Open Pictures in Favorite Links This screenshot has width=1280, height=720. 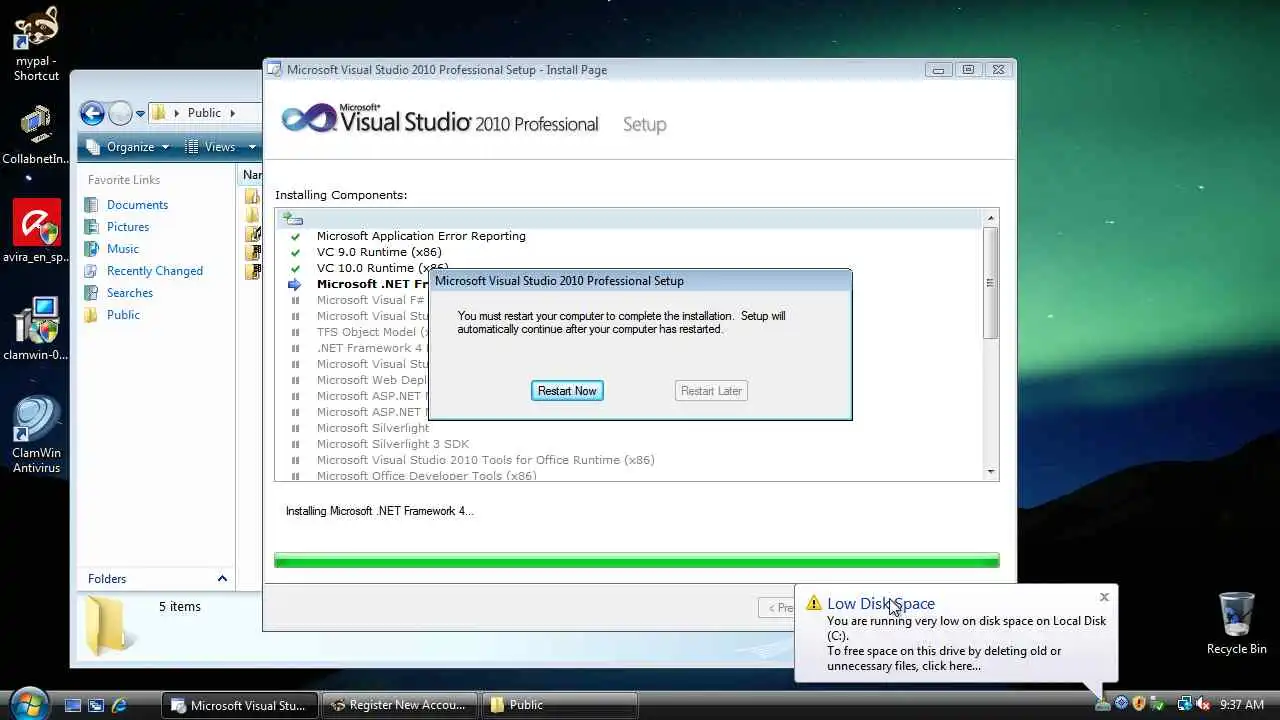(128, 227)
